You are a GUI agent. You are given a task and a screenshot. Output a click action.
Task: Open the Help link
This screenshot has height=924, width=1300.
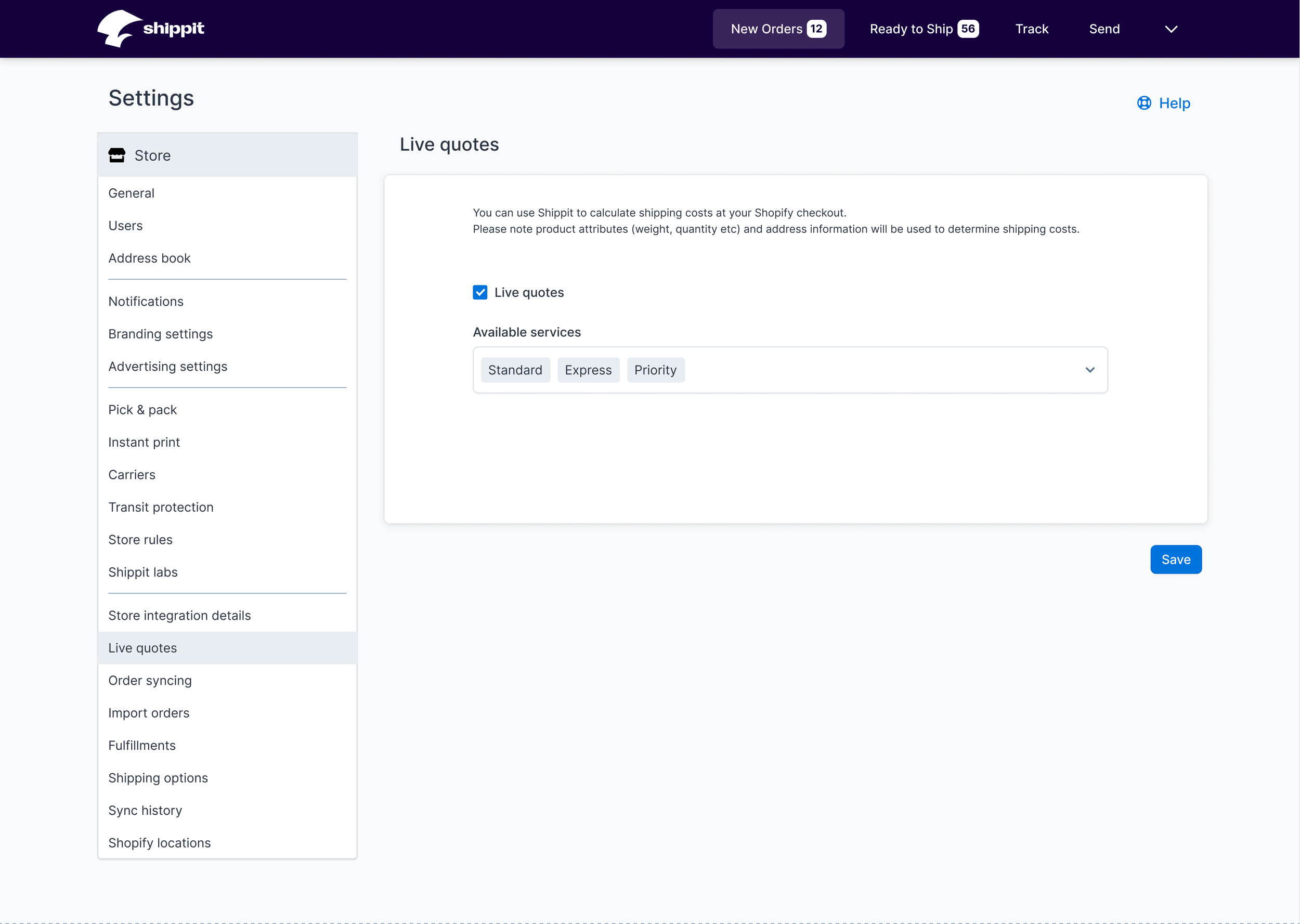point(1174,103)
